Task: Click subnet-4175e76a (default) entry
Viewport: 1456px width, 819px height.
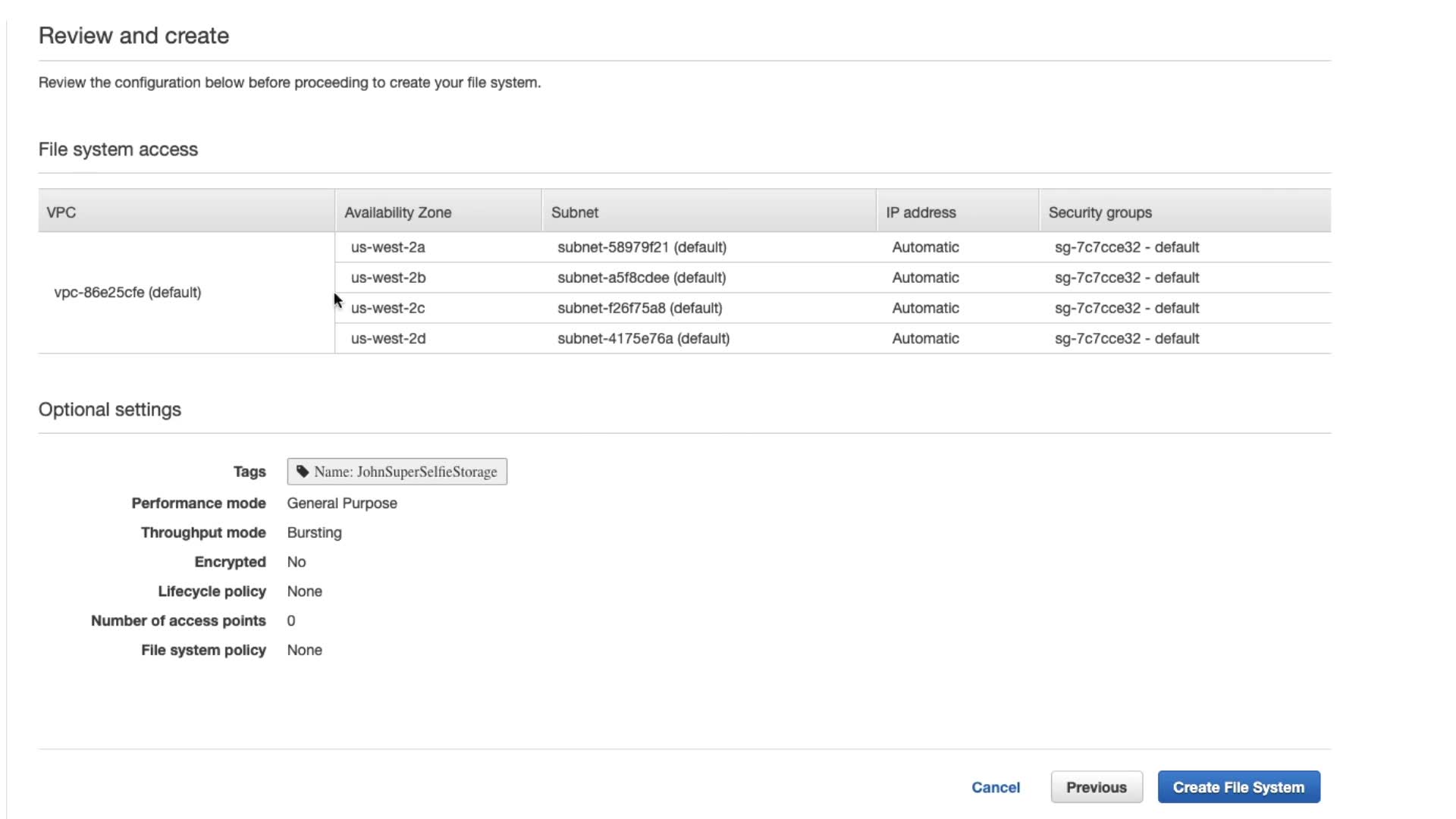Action: pyautogui.click(x=643, y=338)
